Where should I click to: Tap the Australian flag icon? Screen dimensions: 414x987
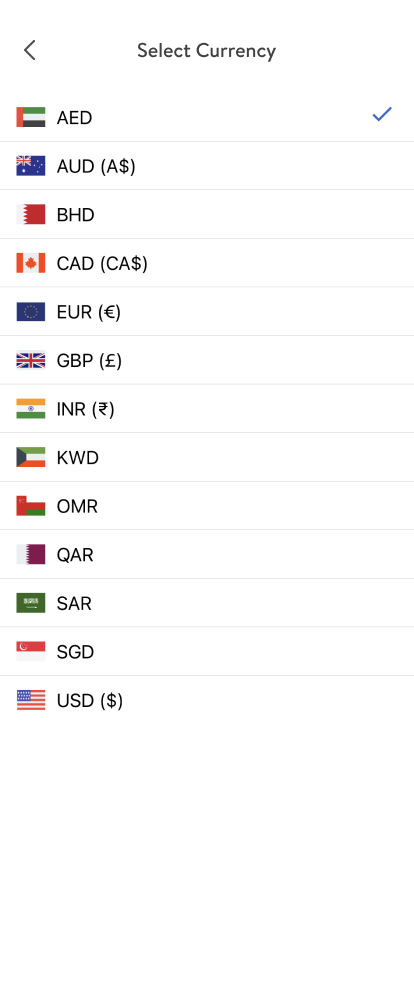tap(31, 166)
